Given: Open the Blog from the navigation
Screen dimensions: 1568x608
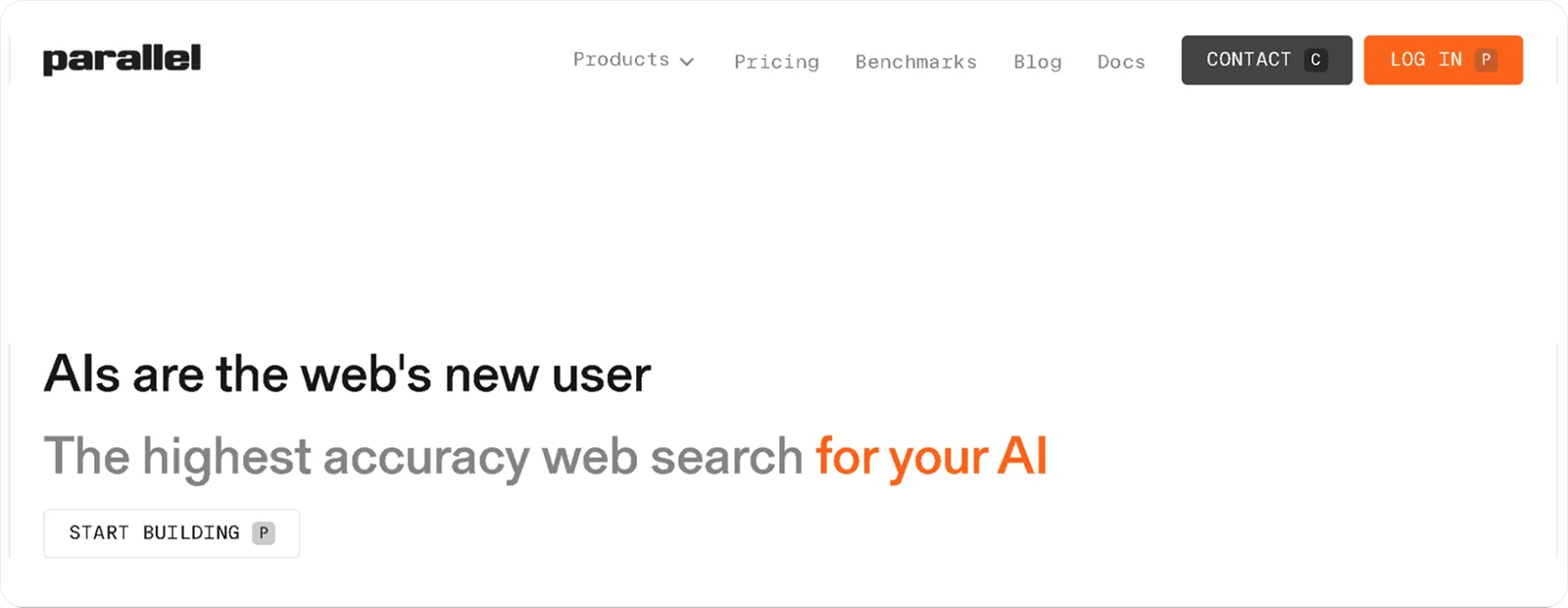Looking at the screenshot, I should coord(1037,62).
